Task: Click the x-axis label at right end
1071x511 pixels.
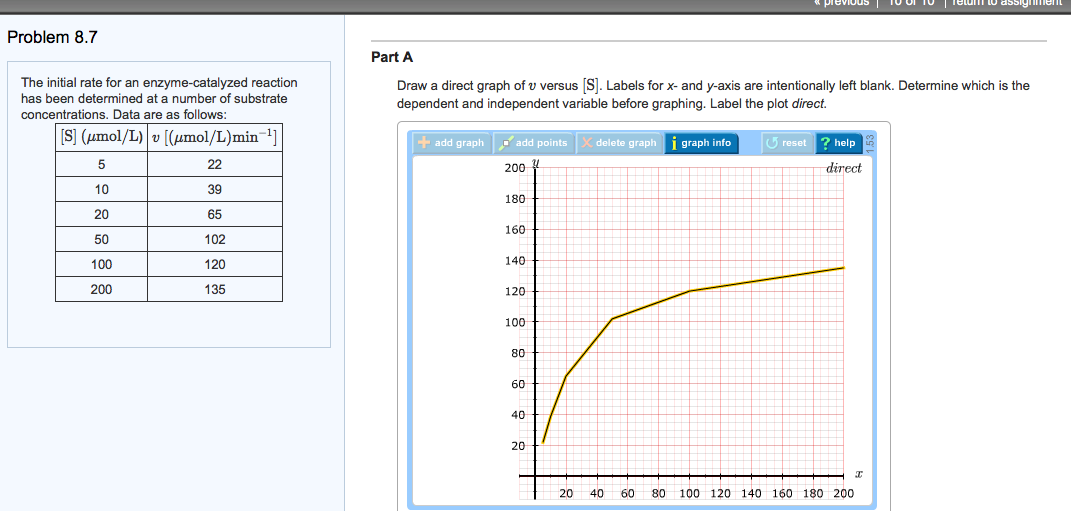Action: click(x=858, y=472)
